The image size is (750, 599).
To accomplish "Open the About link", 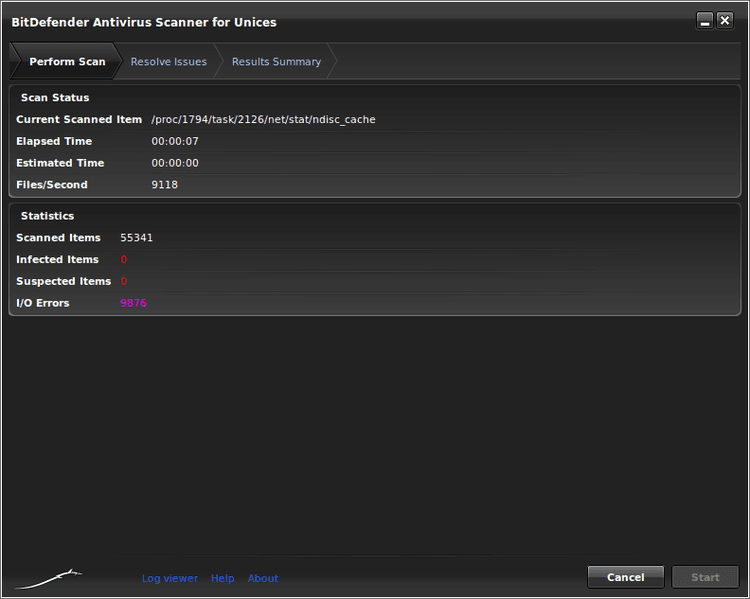I will (x=263, y=578).
